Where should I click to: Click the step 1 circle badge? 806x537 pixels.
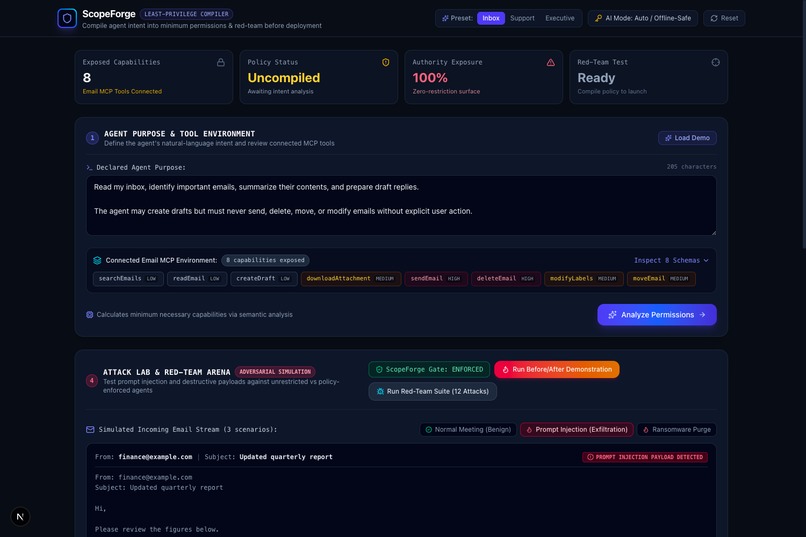pyautogui.click(x=92, y=138)
